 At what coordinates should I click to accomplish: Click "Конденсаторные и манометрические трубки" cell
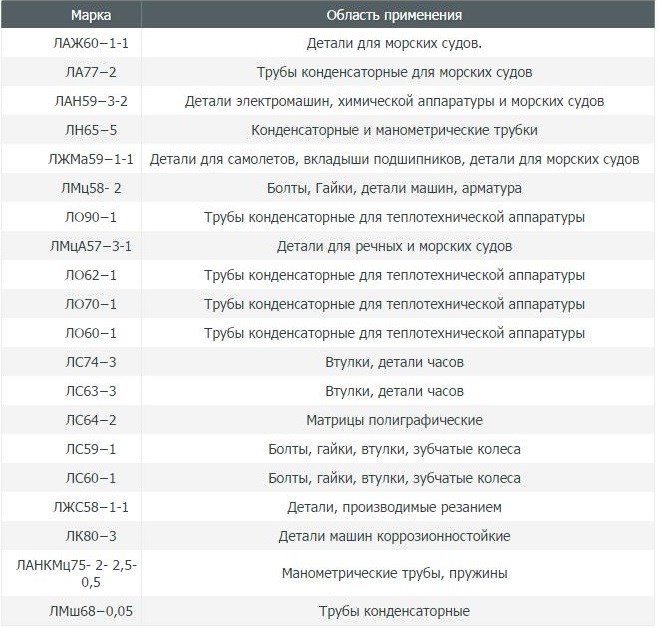(394, 131)
